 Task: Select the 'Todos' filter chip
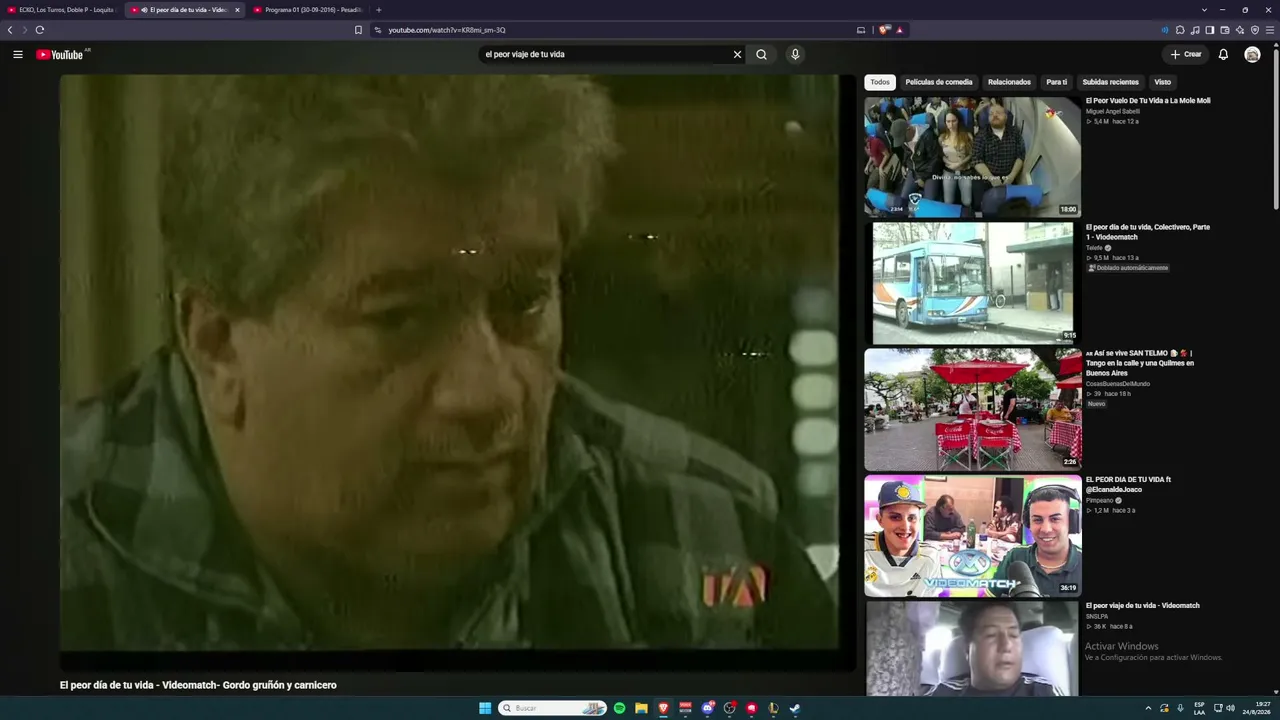tap(880, 82)
